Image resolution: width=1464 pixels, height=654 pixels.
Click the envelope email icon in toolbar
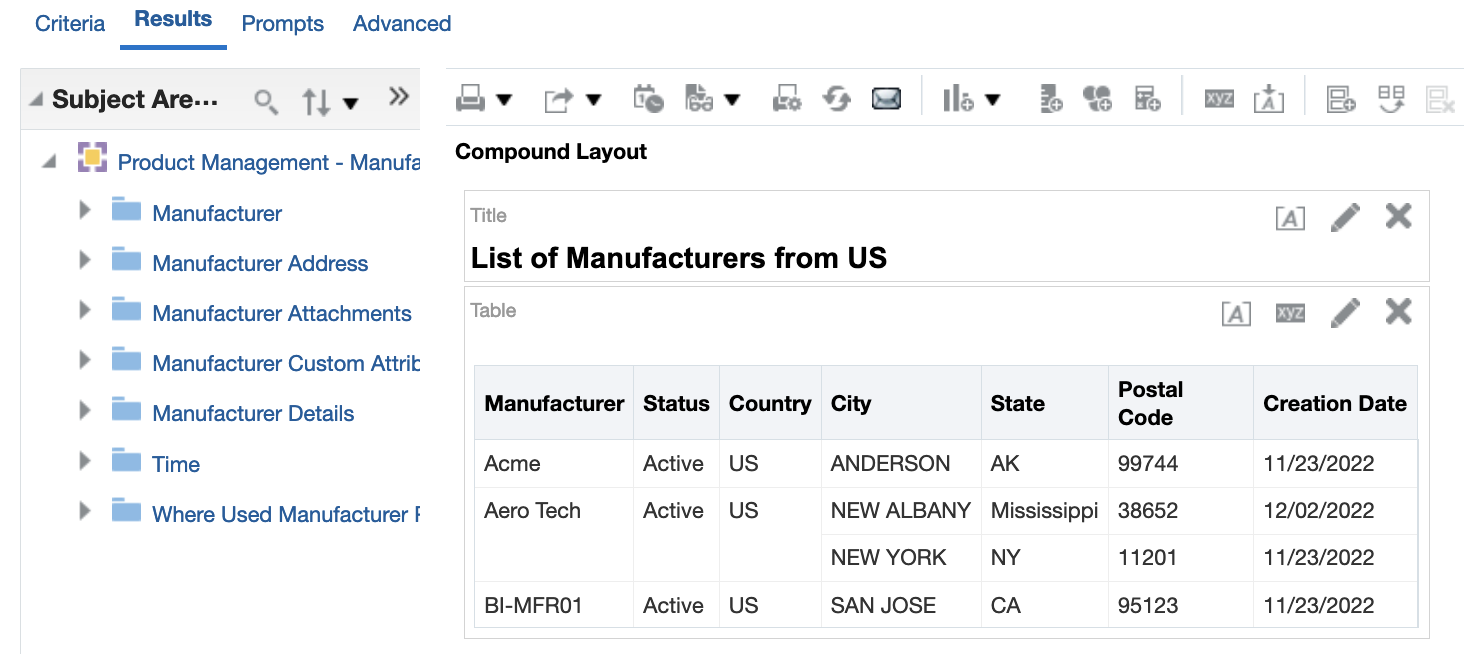(886, 98)
